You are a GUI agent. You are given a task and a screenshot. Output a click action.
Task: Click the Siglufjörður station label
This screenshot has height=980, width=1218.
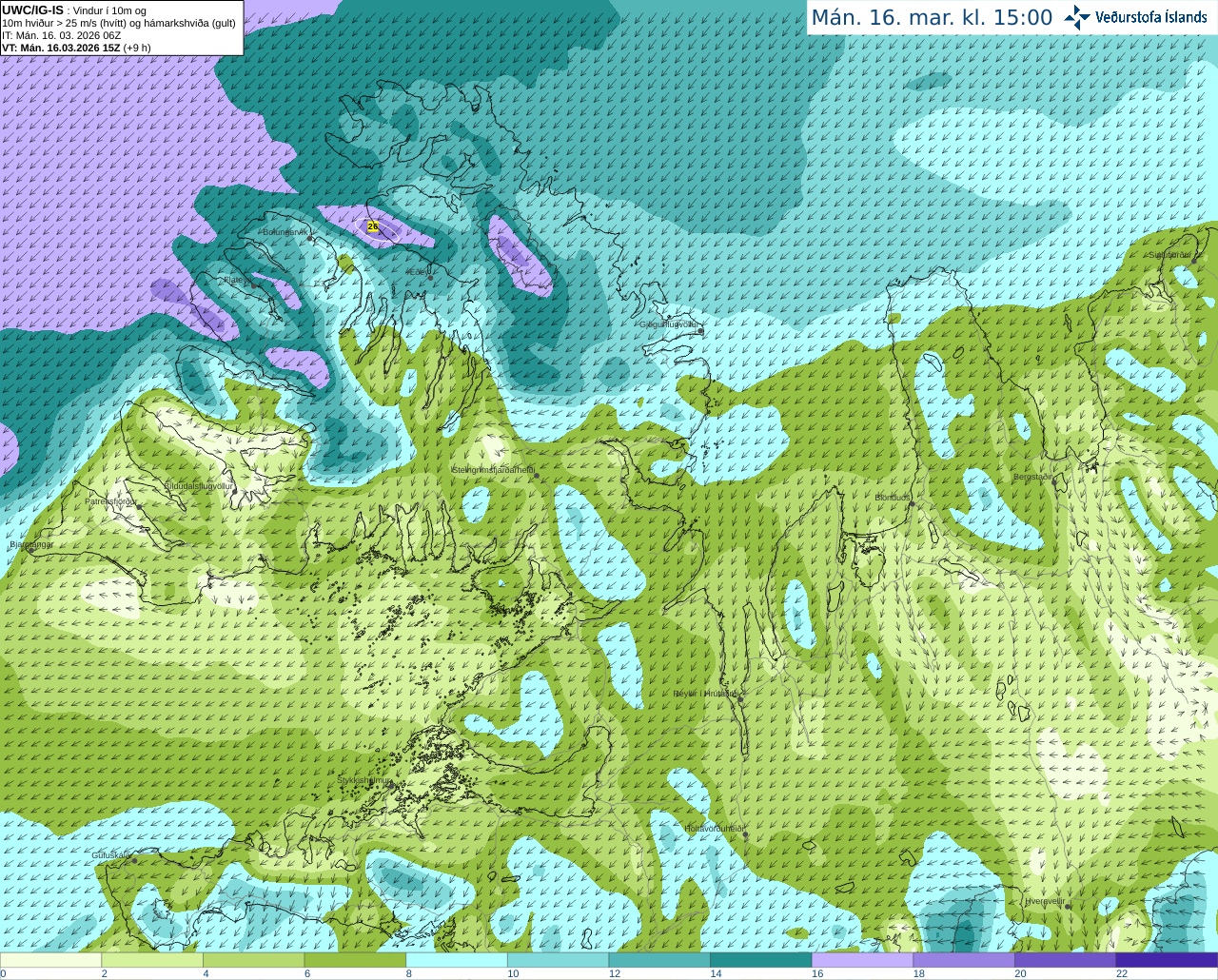click(1169, 255)
